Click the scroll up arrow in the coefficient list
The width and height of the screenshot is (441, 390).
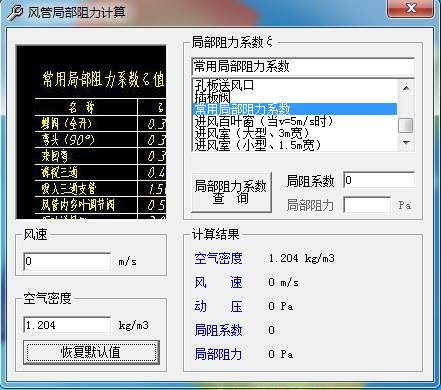406,88
